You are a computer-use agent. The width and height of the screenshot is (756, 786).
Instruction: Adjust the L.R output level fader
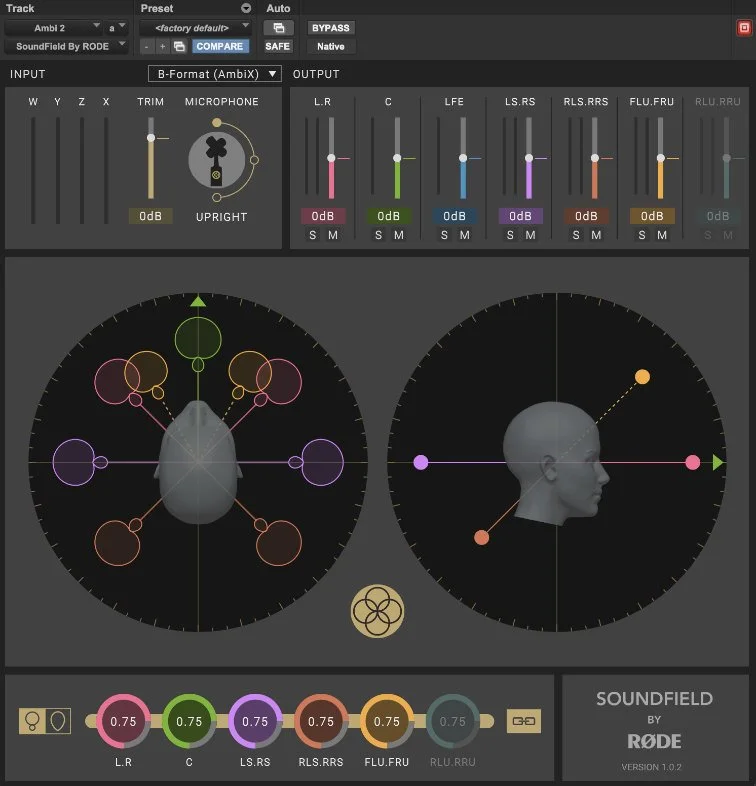point(331,158)
